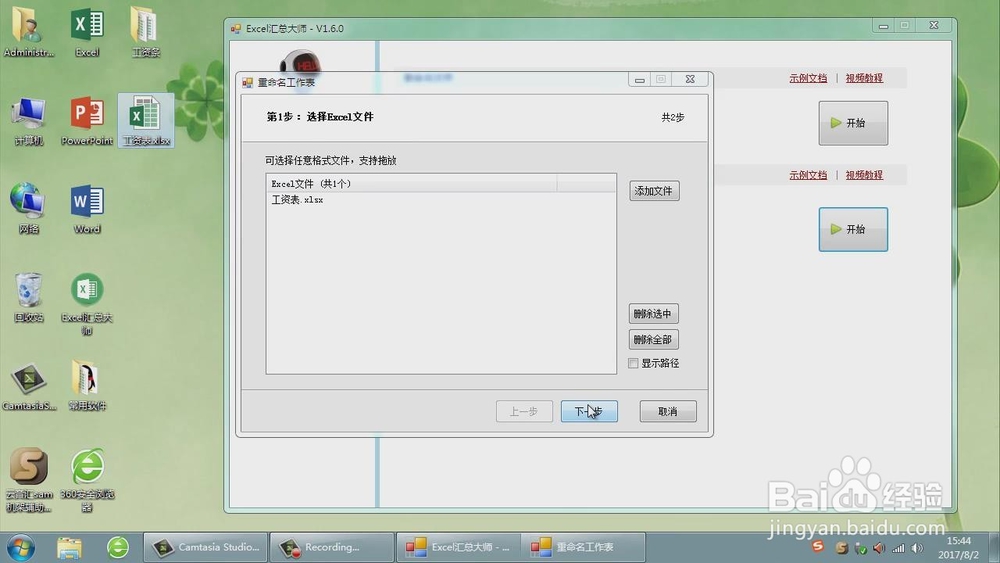Launch Excel汇总大师 desktop shortcut
This screenshot has width=1000, height=563.
pyautogui.click(x=87, y=303)
